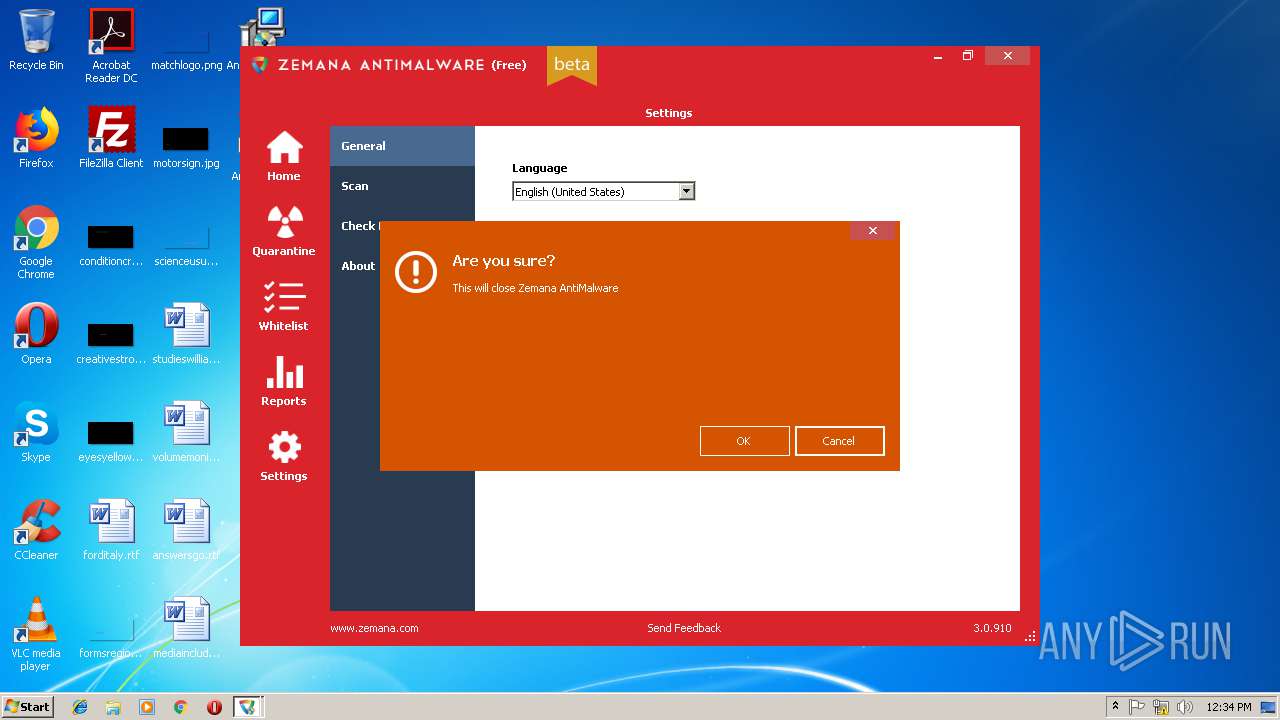Click the 3.0.910 version text
Image resolution: width=1280 pixels, height=720 pixels.
[x=992, y=628]
